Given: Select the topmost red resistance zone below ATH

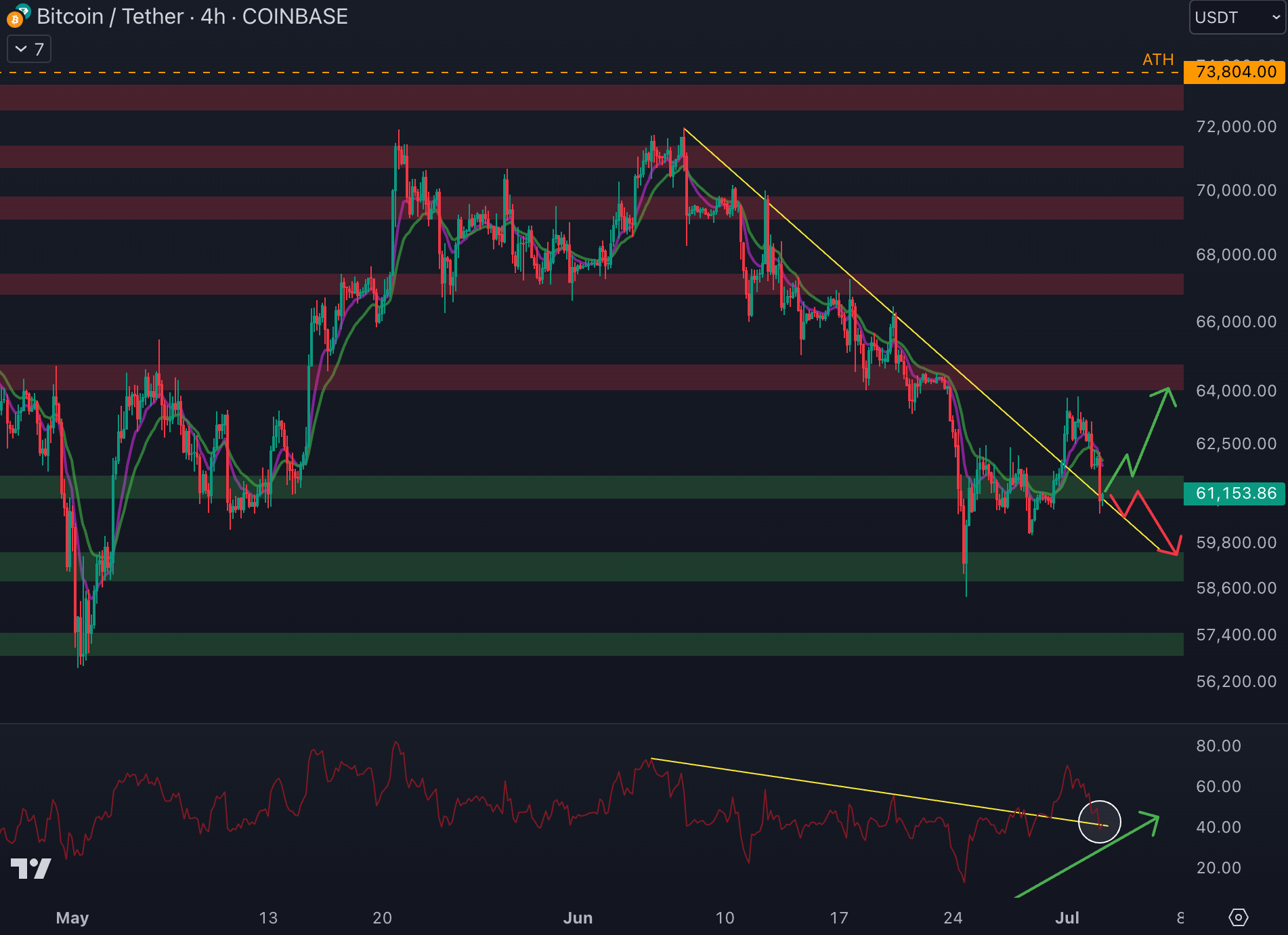Looking at the screenshot, I should [589, 98].
